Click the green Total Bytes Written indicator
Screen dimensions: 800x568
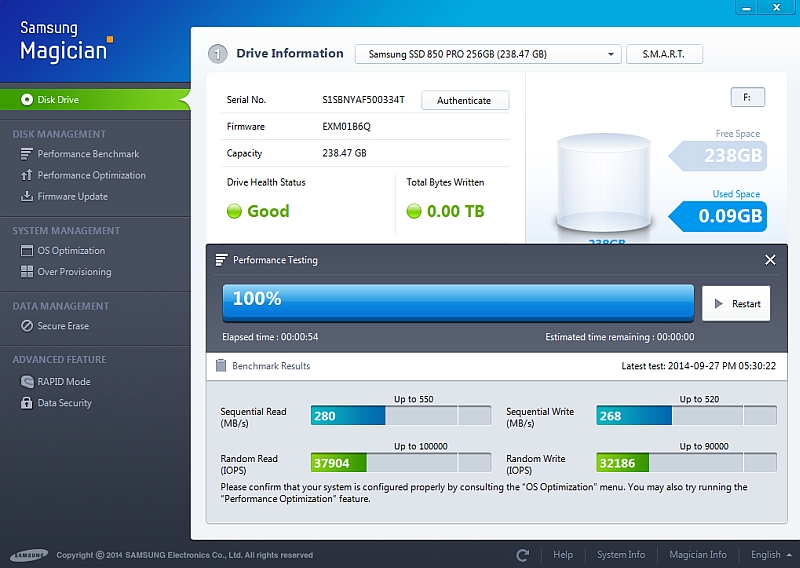coord(414,211)
